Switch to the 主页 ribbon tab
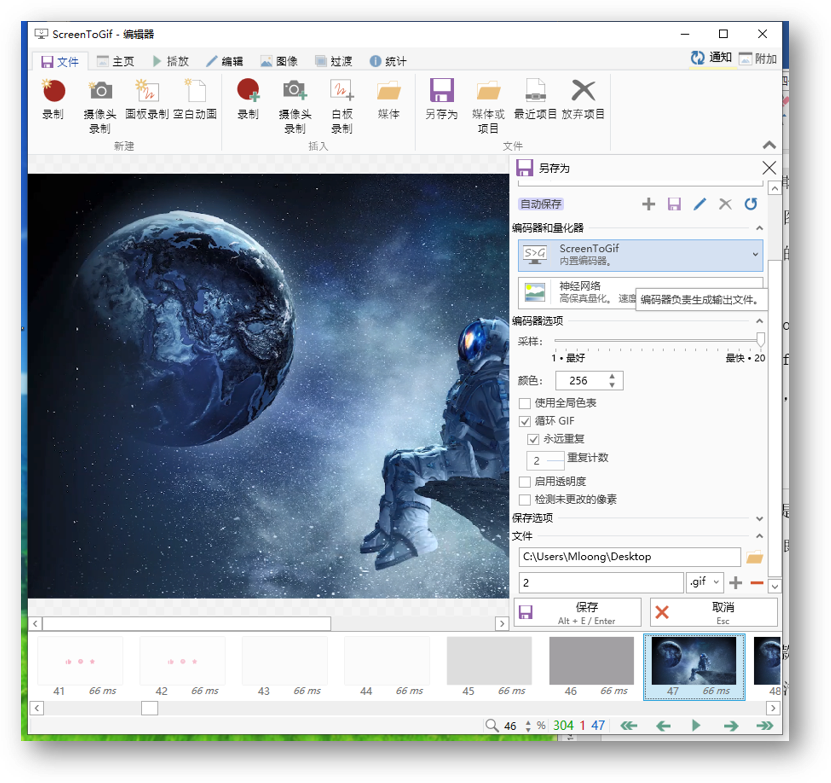The width and height of the screenshot is (831, 783). (116, 61)
